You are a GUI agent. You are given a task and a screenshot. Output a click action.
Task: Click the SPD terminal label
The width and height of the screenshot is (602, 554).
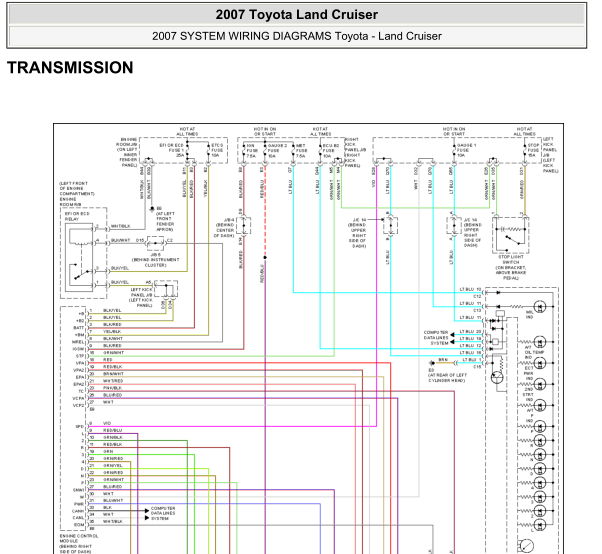(x=80, y=427)
